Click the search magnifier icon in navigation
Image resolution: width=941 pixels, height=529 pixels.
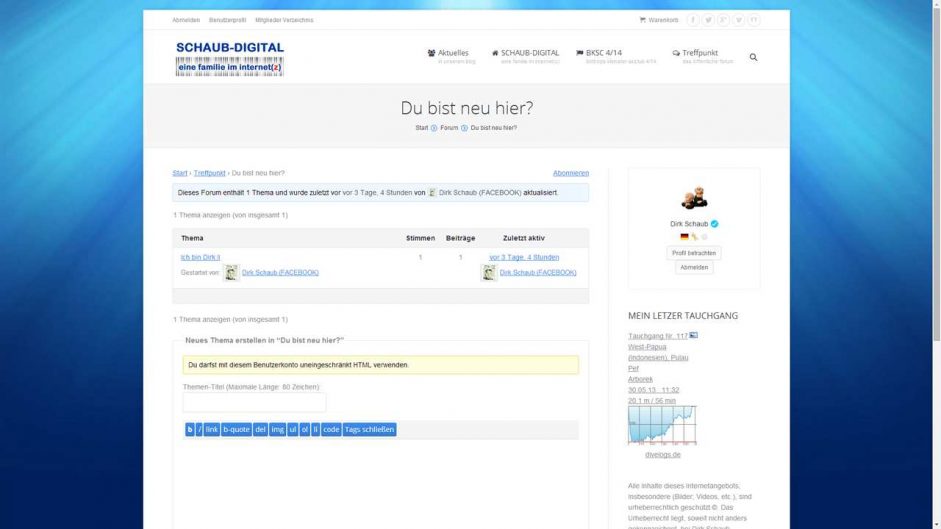pos(753,57)
